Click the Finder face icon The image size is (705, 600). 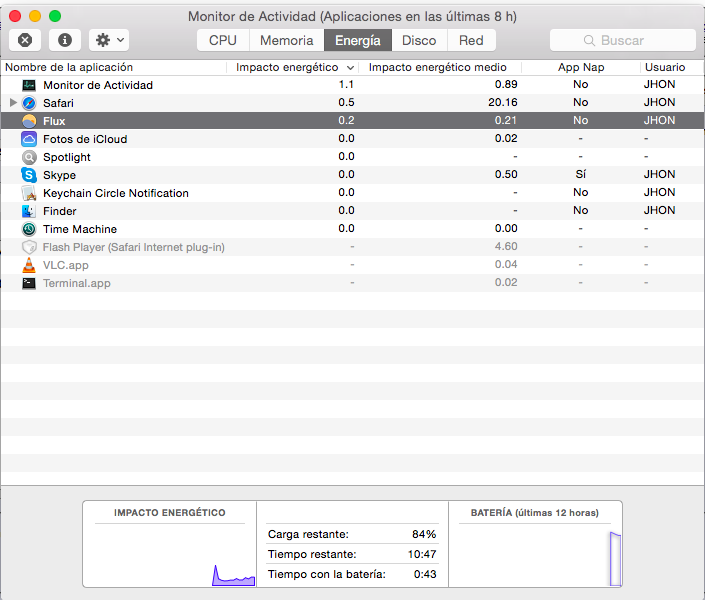coord(29,211)
